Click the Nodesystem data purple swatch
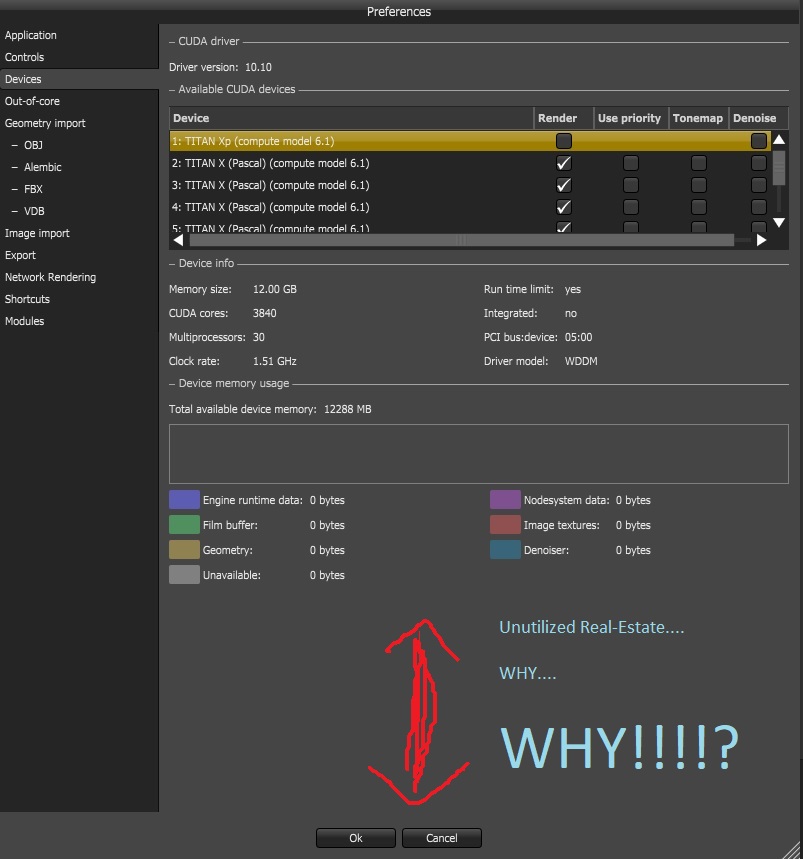Viewport: 803px width, 859px height. click(x=505, y=500)
